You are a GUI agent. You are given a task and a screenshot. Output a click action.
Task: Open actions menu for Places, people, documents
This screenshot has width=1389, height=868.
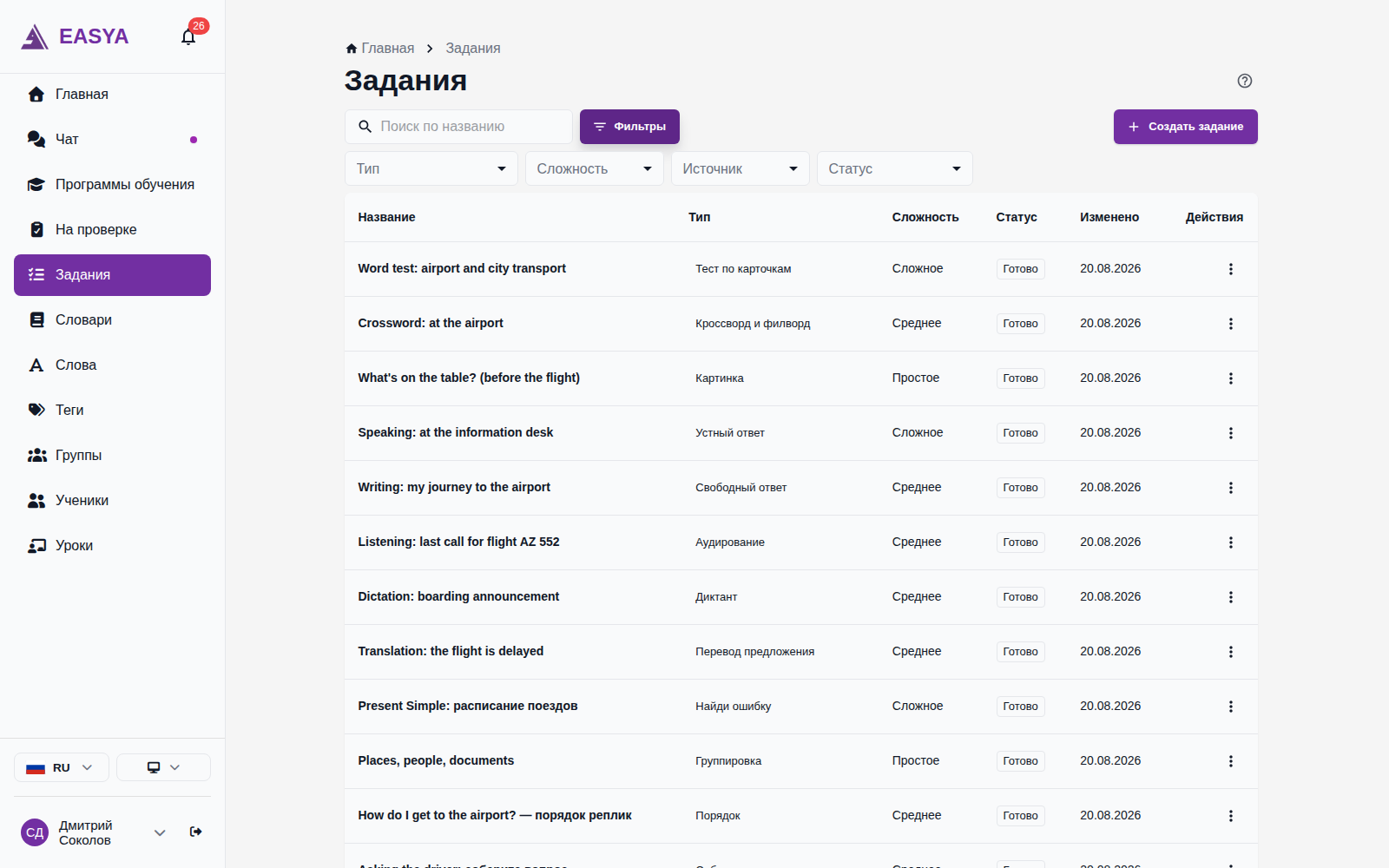(x=1230, y=761)
